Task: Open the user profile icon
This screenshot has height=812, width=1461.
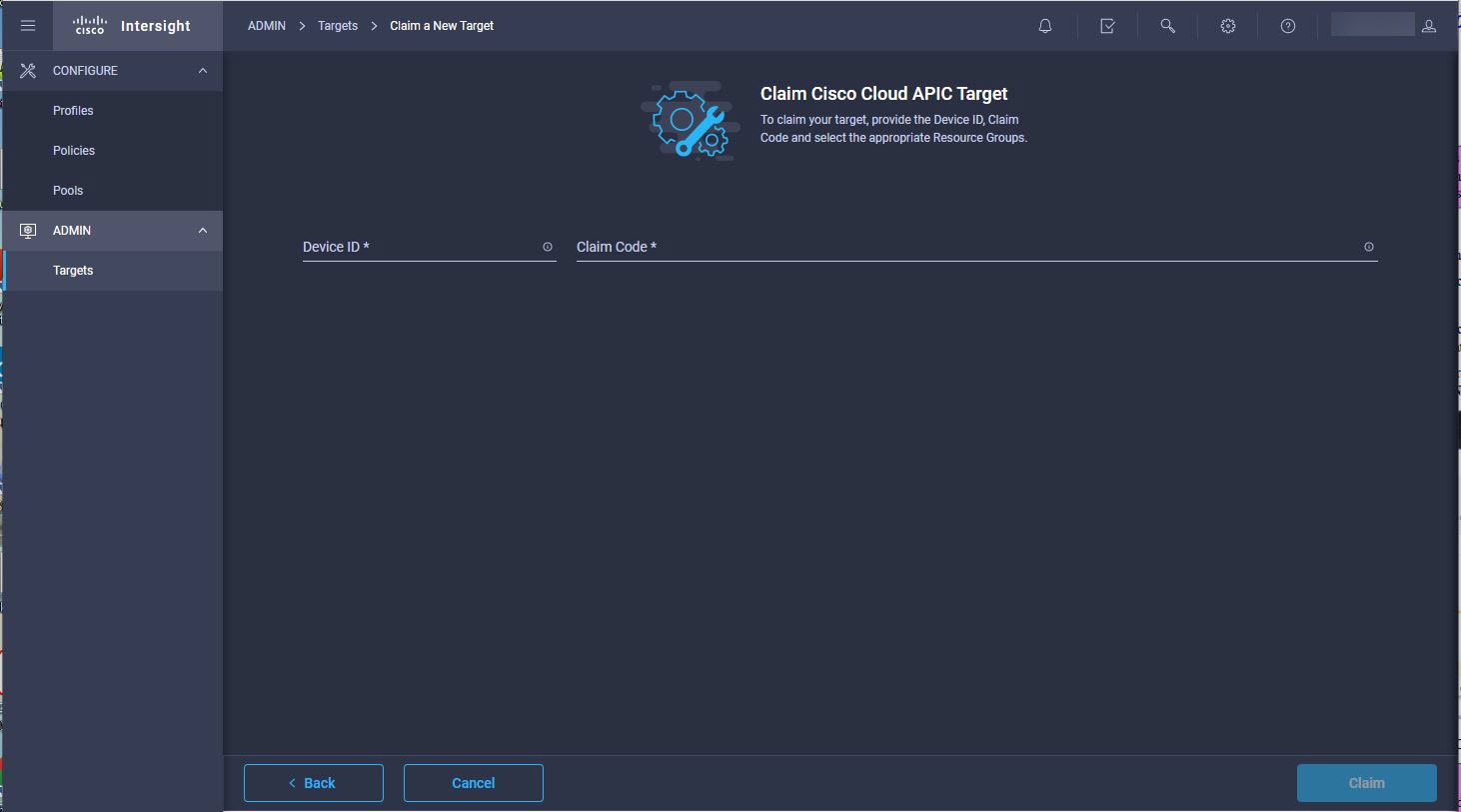Action: pos(1429,26)
